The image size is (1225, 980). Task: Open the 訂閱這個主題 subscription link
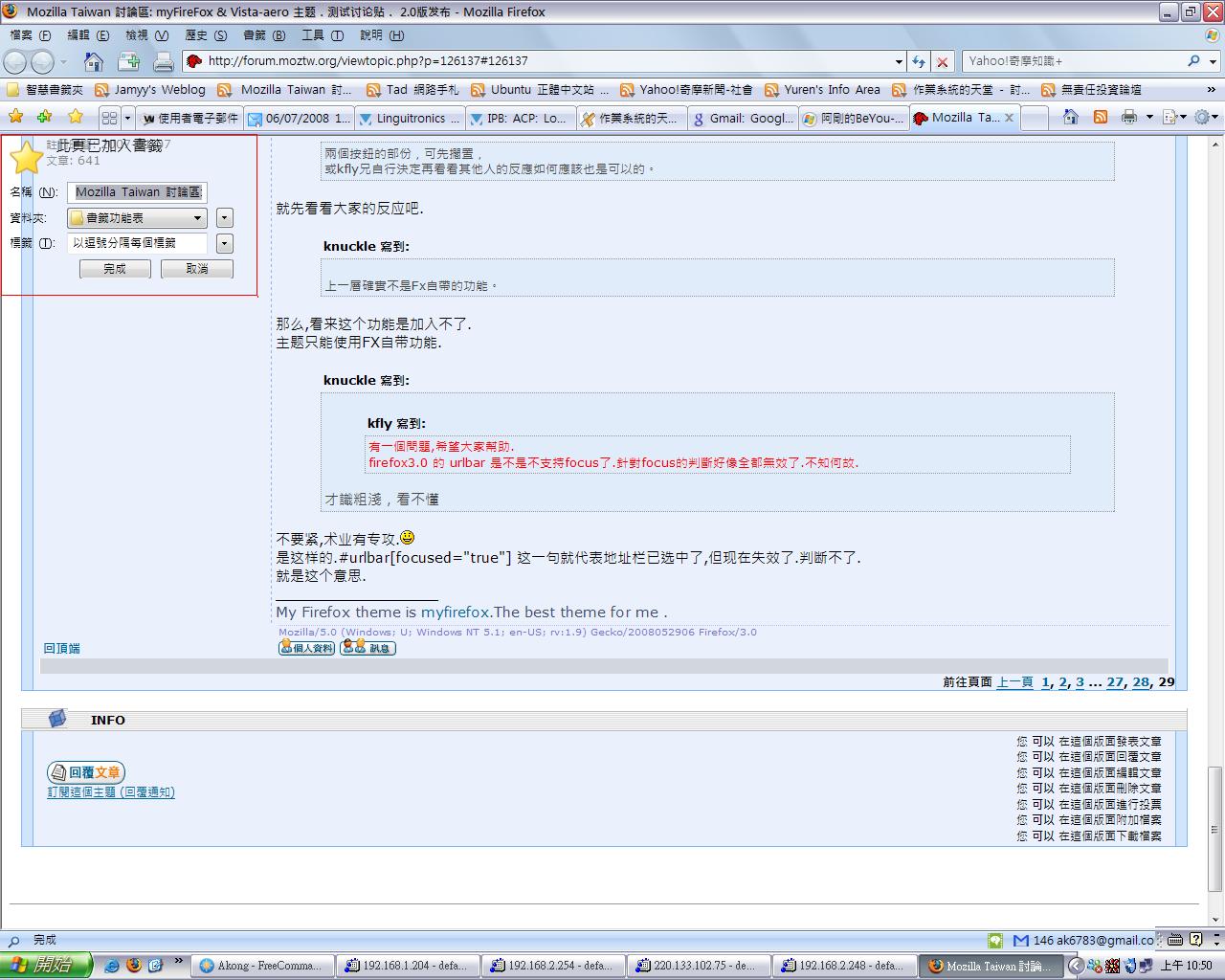coord(111,792)
